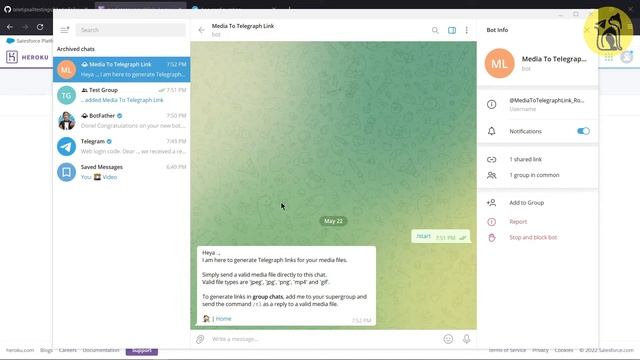The width and height of the screenshot is (640, 360).
Task: Click the username info circle icon
Action: (491, 104)
